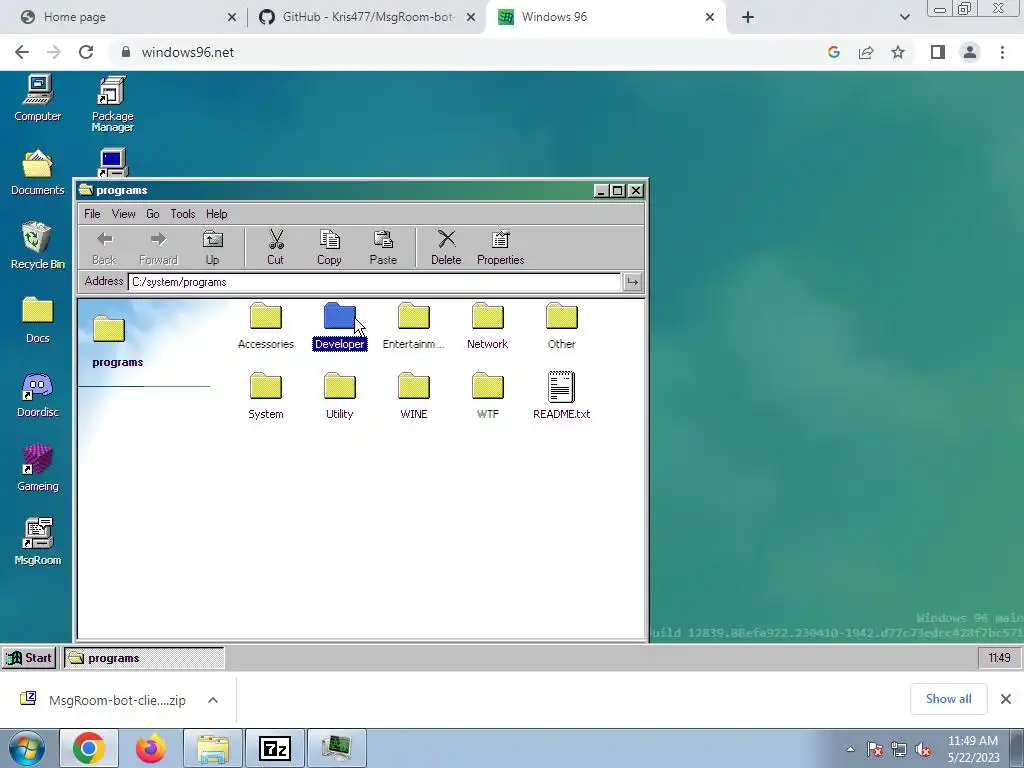Reload the windows96.net page
This screenshot has width=1024, height=768.
point(86,52)
